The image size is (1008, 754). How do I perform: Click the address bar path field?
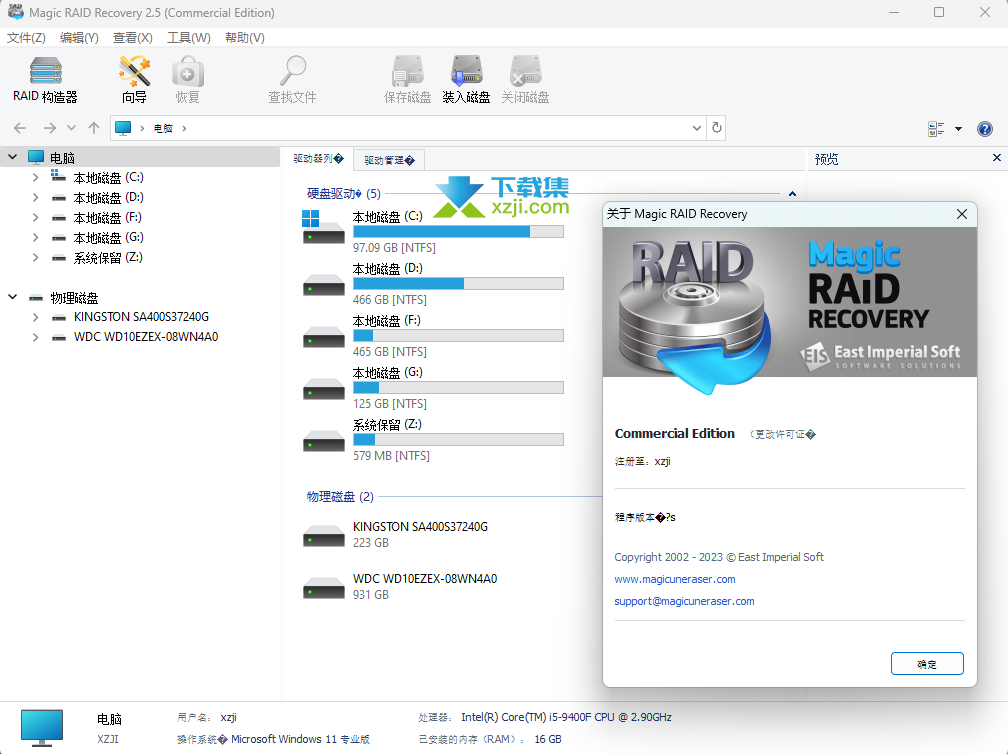[x=408, y=128]
